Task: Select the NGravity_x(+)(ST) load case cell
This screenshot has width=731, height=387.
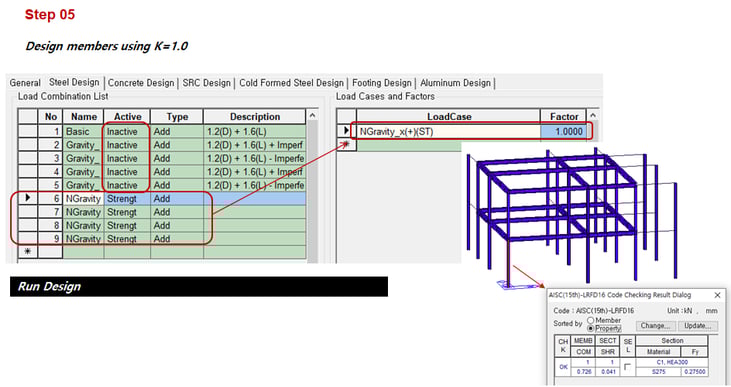Action: 448,131
